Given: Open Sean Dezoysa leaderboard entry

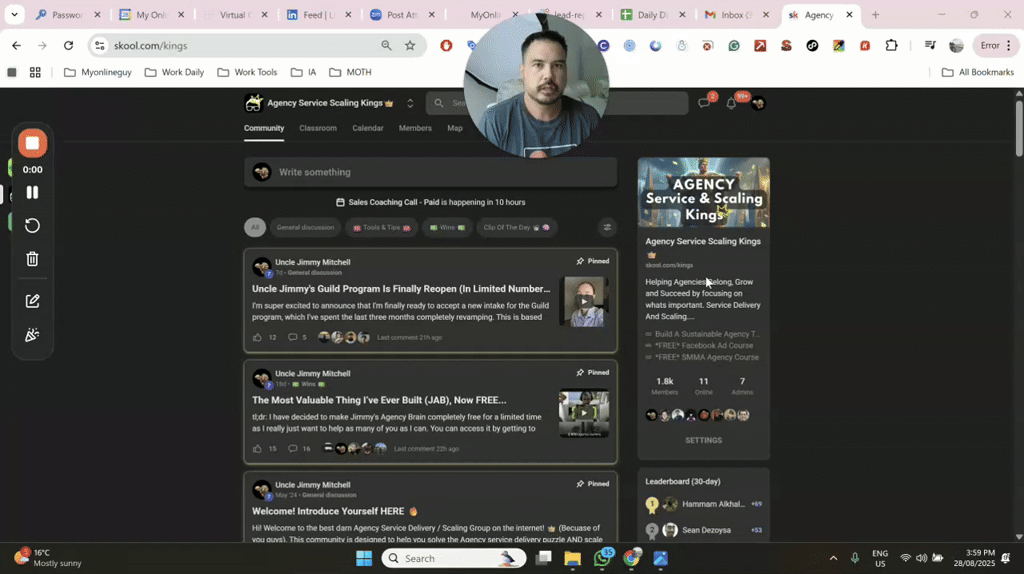Looking at the screenshot, I should (706, 530).
